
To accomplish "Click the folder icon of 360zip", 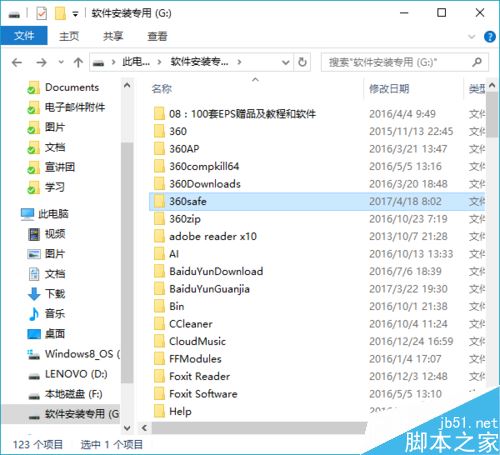I will point(159,219).
